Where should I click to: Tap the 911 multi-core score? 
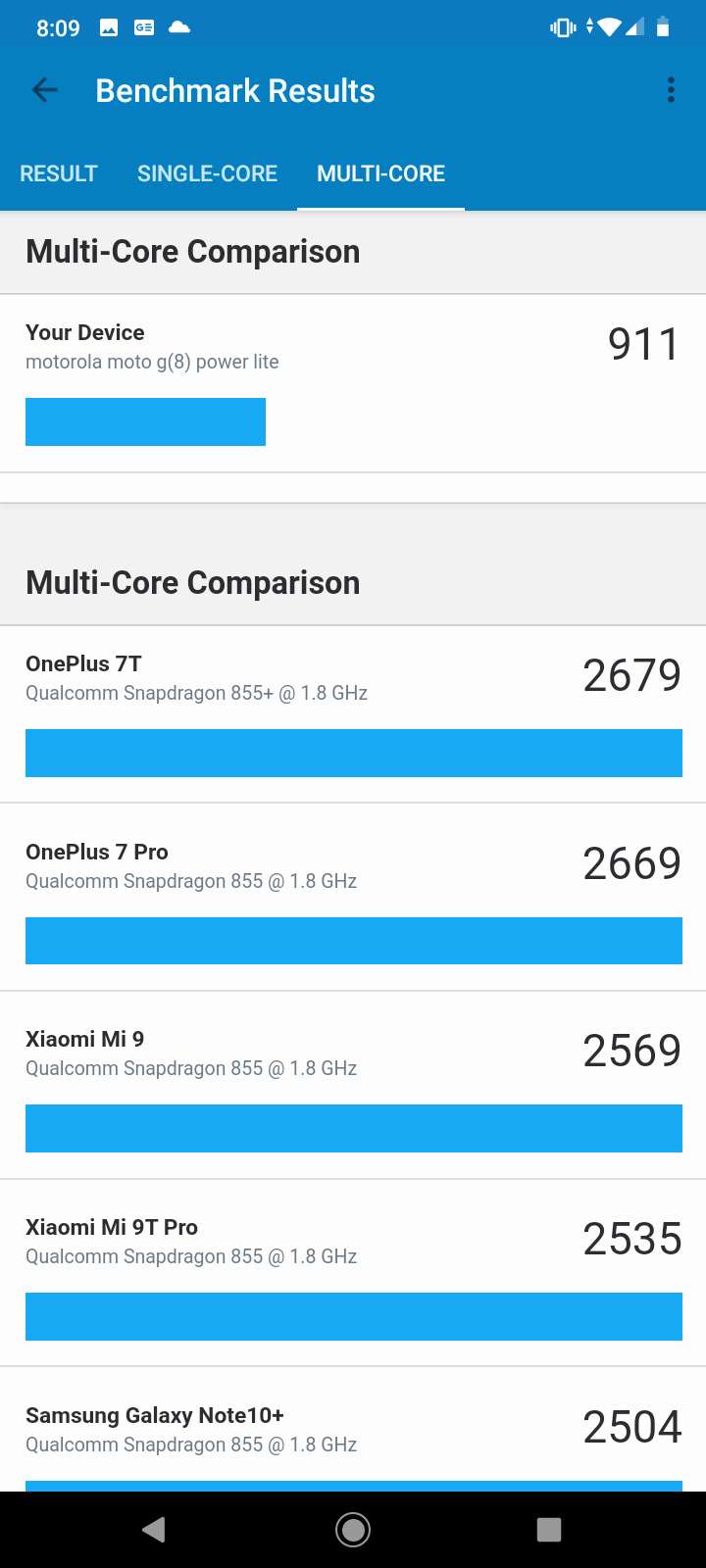[643, 345]
